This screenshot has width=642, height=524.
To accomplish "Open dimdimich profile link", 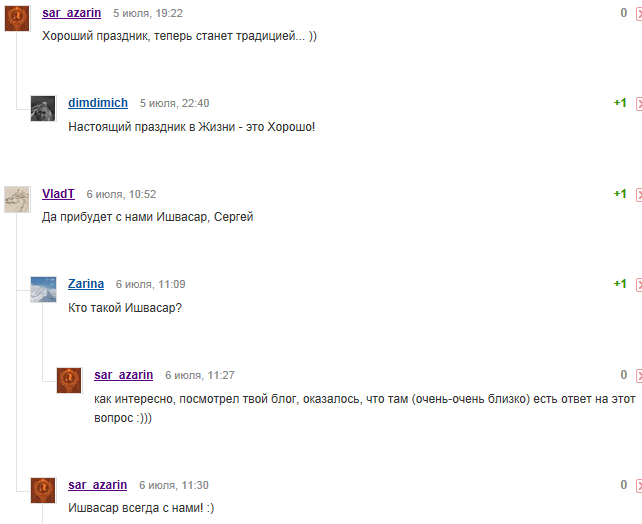I will (x=98, y=103).
